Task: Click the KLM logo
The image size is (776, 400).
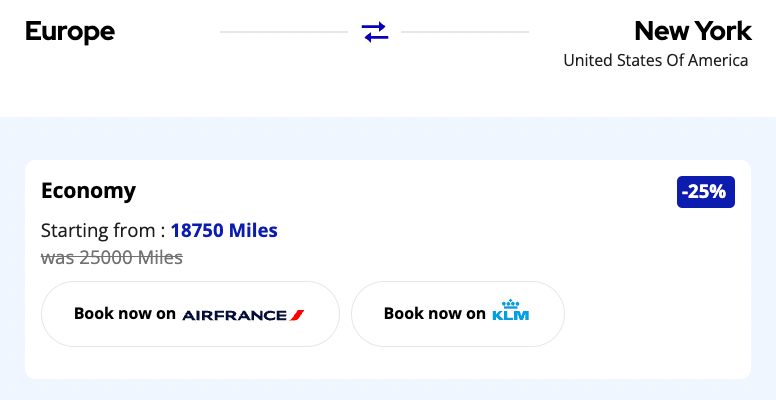Action: (511, 314)
